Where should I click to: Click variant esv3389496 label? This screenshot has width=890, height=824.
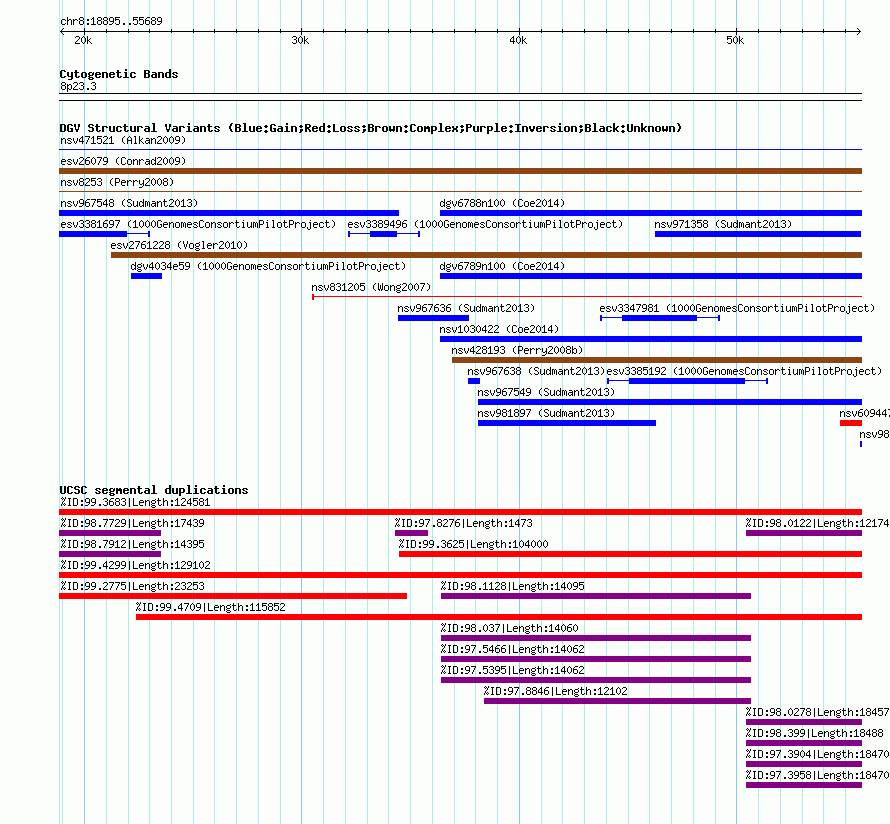tap(485, 224)
